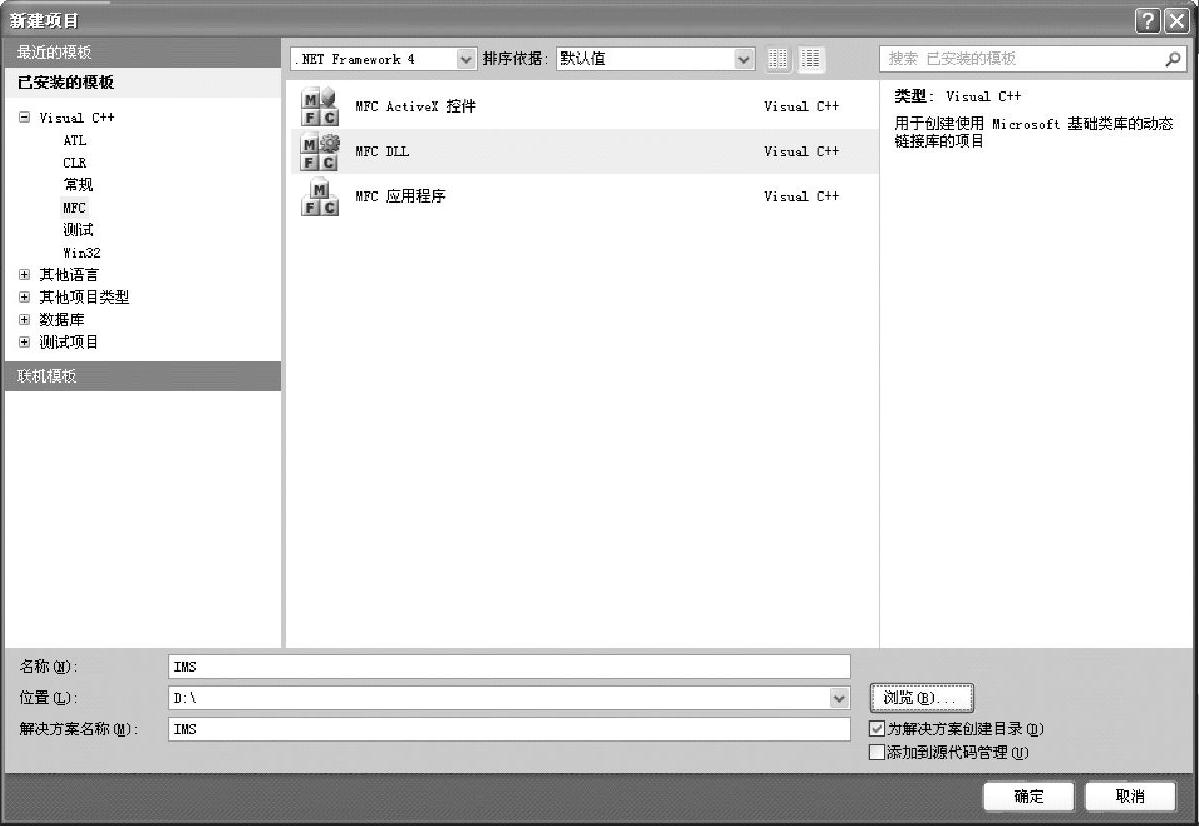This screenshot has width=1199, height=826.
Task: Open the 排序依据 默认值 dropdown
Action: (x=743, y=59)
